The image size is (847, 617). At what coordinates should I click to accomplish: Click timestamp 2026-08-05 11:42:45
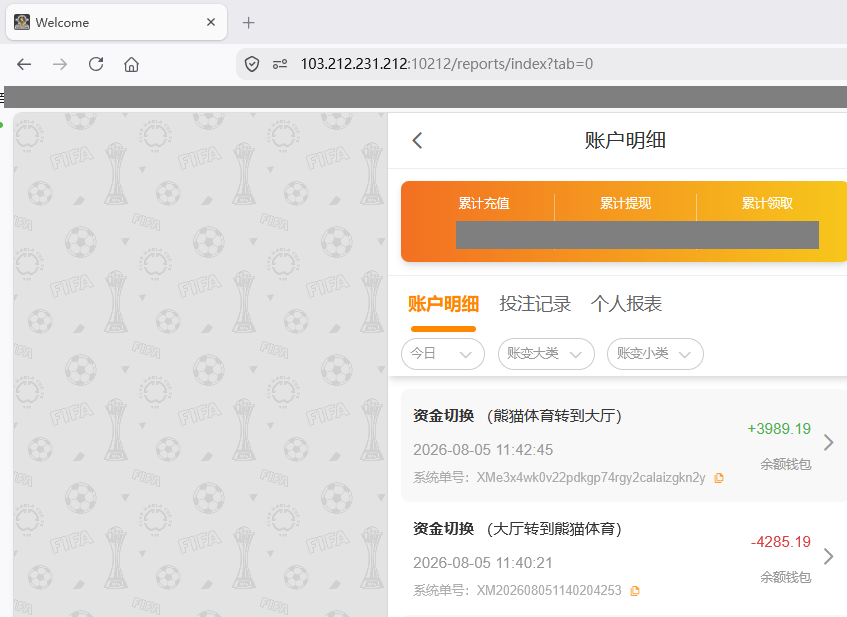(x=483, y=450)
